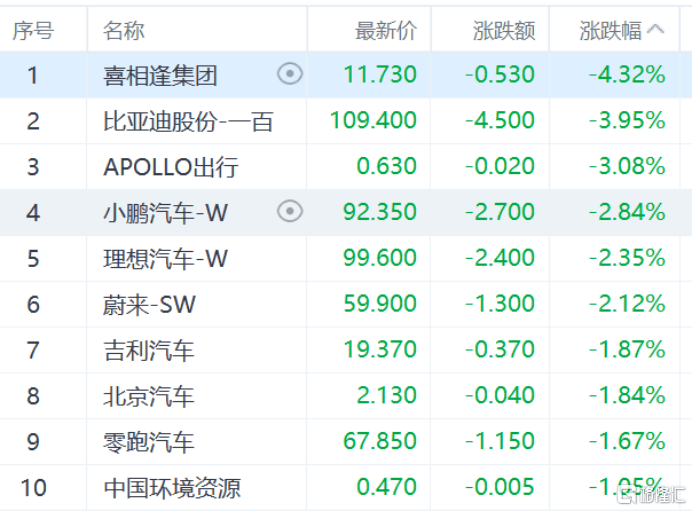
Task: Open stock 喜相逢集团
Action: [x=160, y=75]
